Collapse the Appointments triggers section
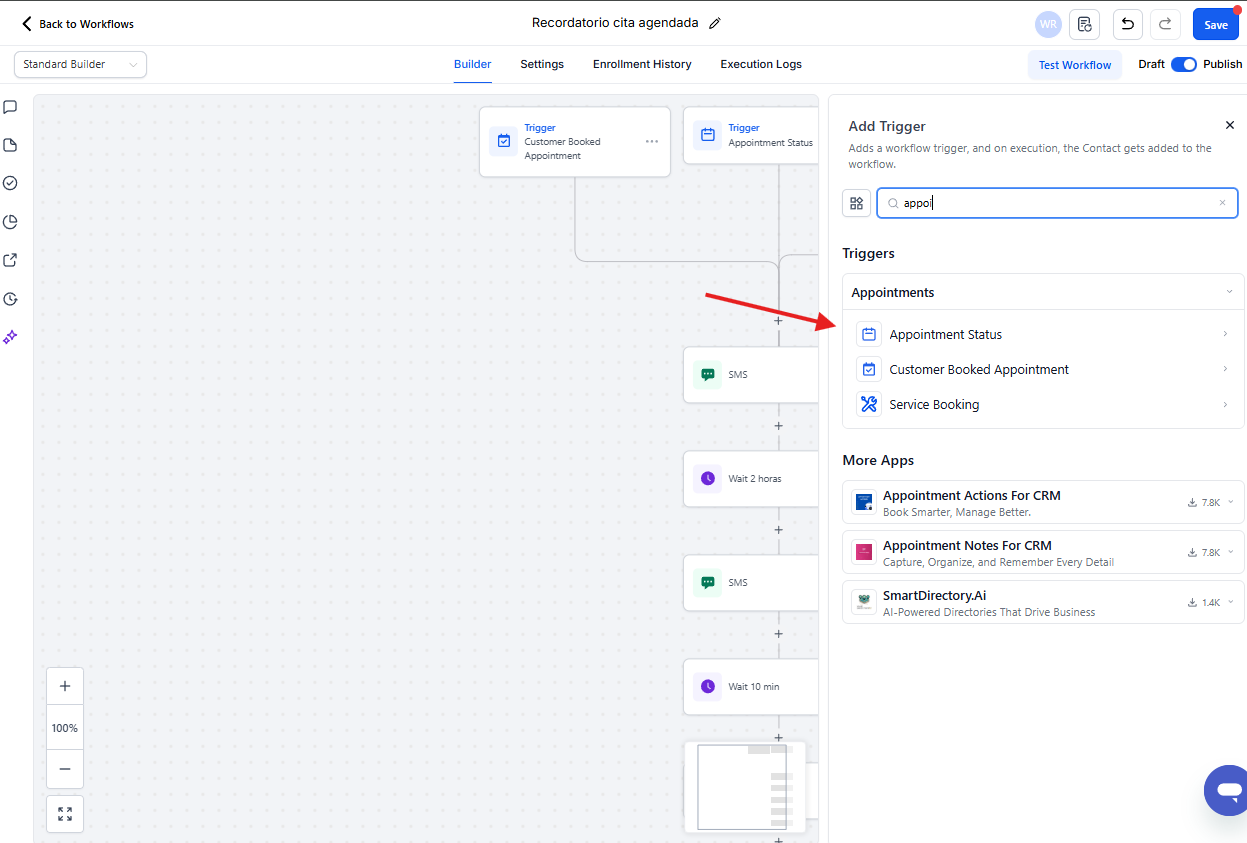 click(1229, 292)
